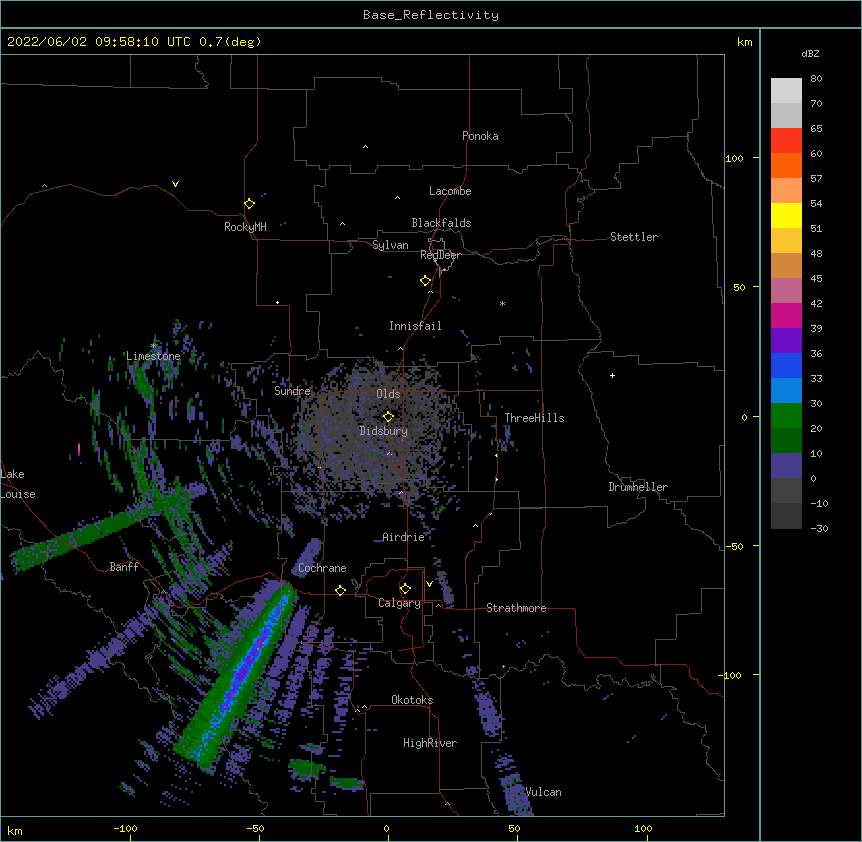Click the white plus marker north of Drumheller
The image size is (862, 842).
[x=612, y=375]
